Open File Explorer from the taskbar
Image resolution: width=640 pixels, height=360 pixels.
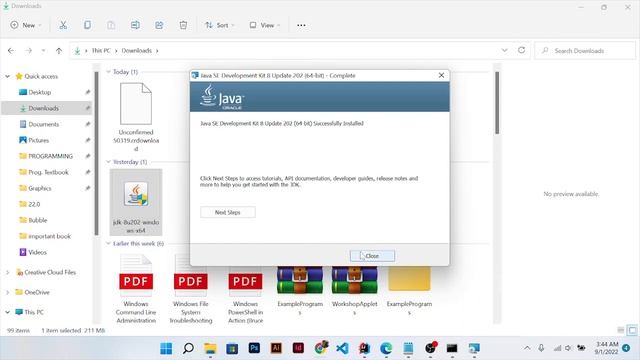(210, 348)
